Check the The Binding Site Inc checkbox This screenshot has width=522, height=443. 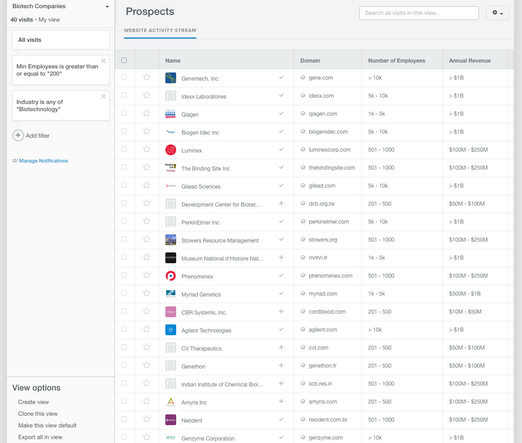(x=124, y=167)
